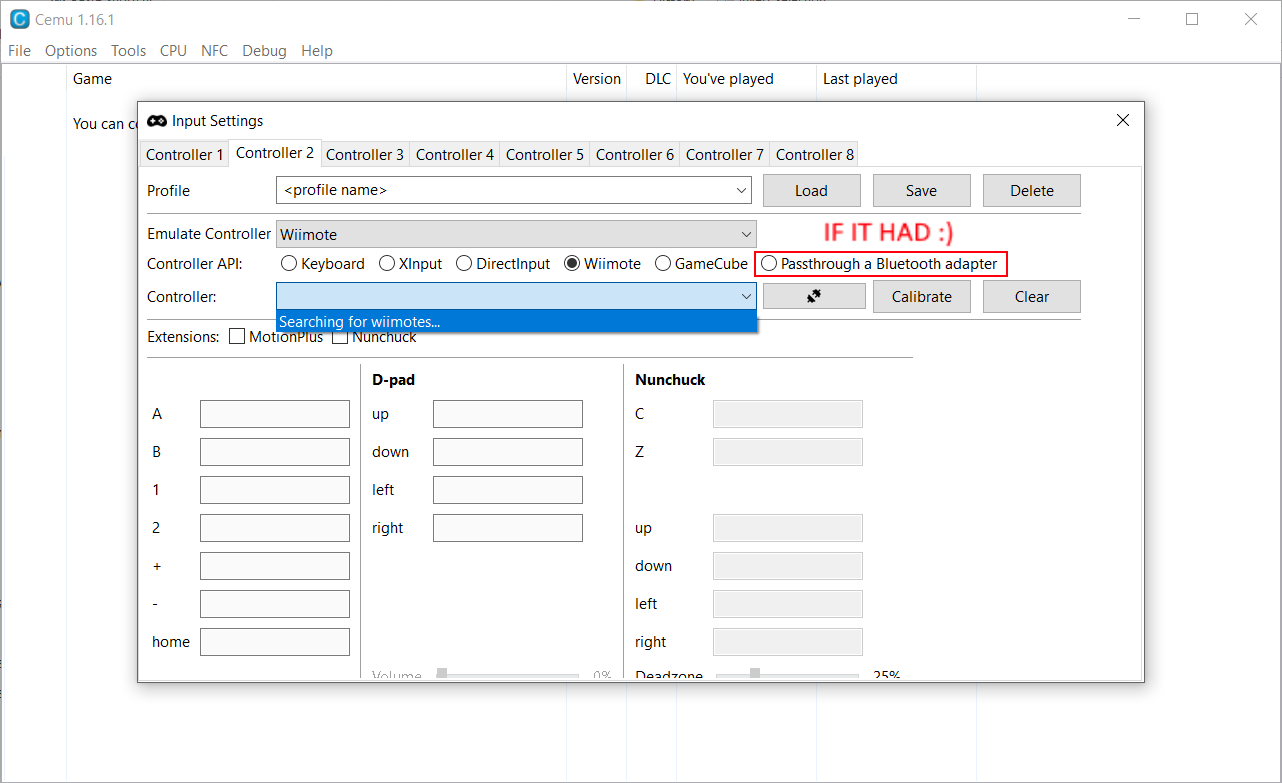Click the Delete profile button
1282x783 pixels.
[1032, 190]
